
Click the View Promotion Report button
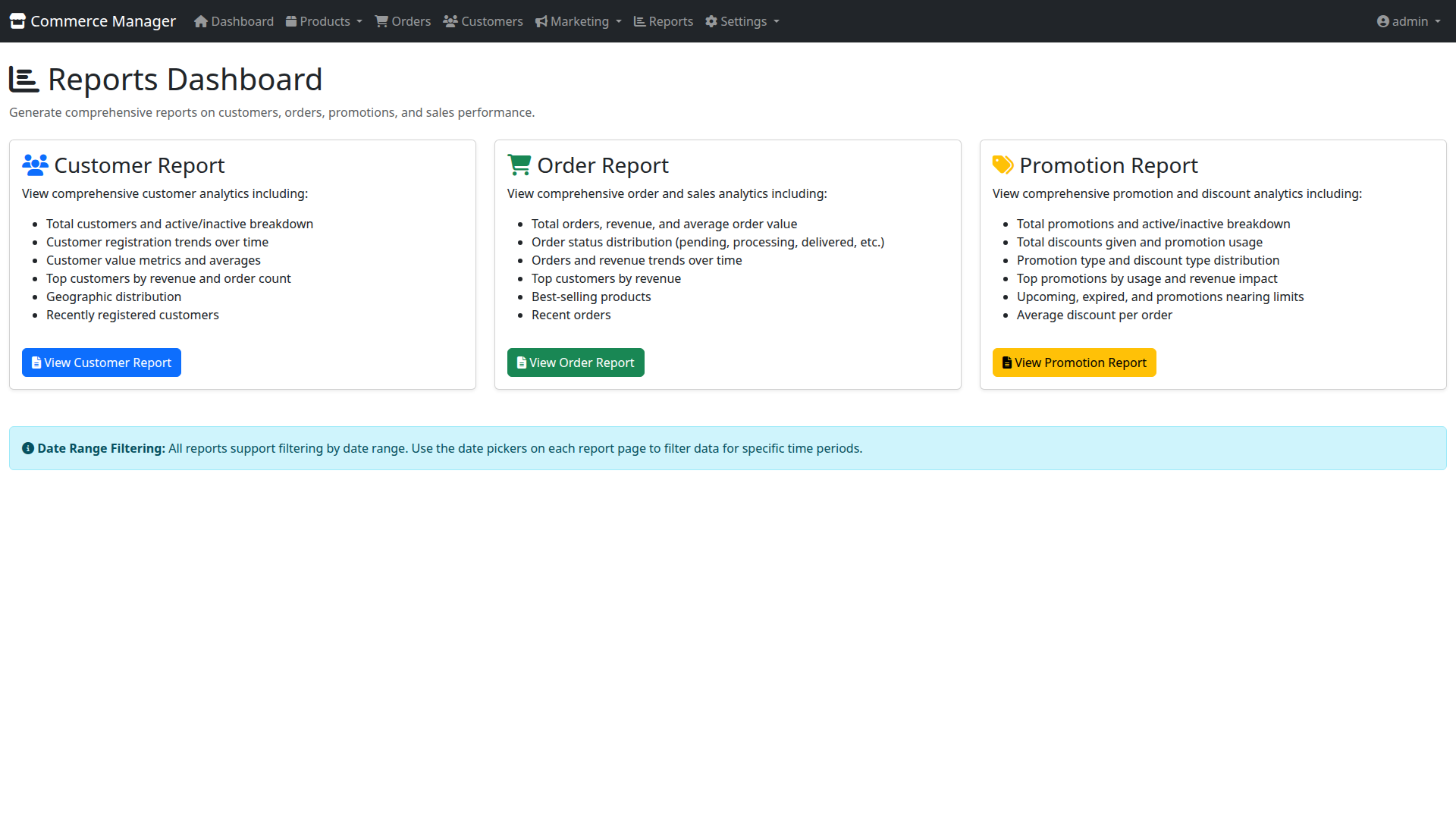click(x=1074, y=362)
